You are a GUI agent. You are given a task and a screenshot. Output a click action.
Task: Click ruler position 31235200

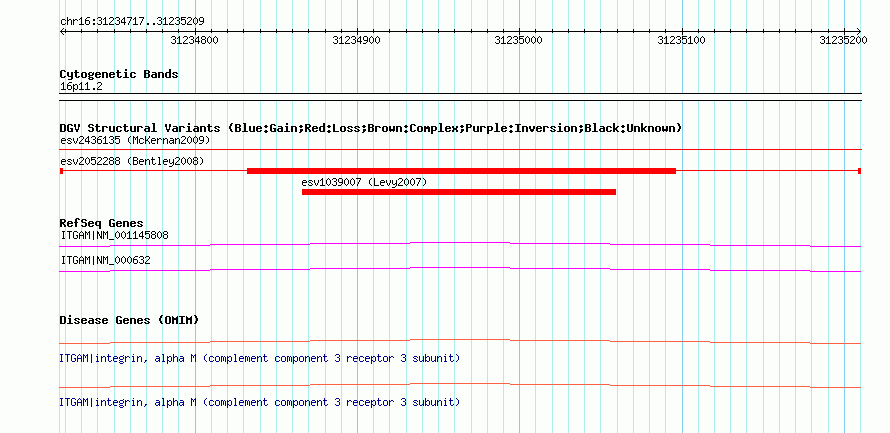[843, 40]
